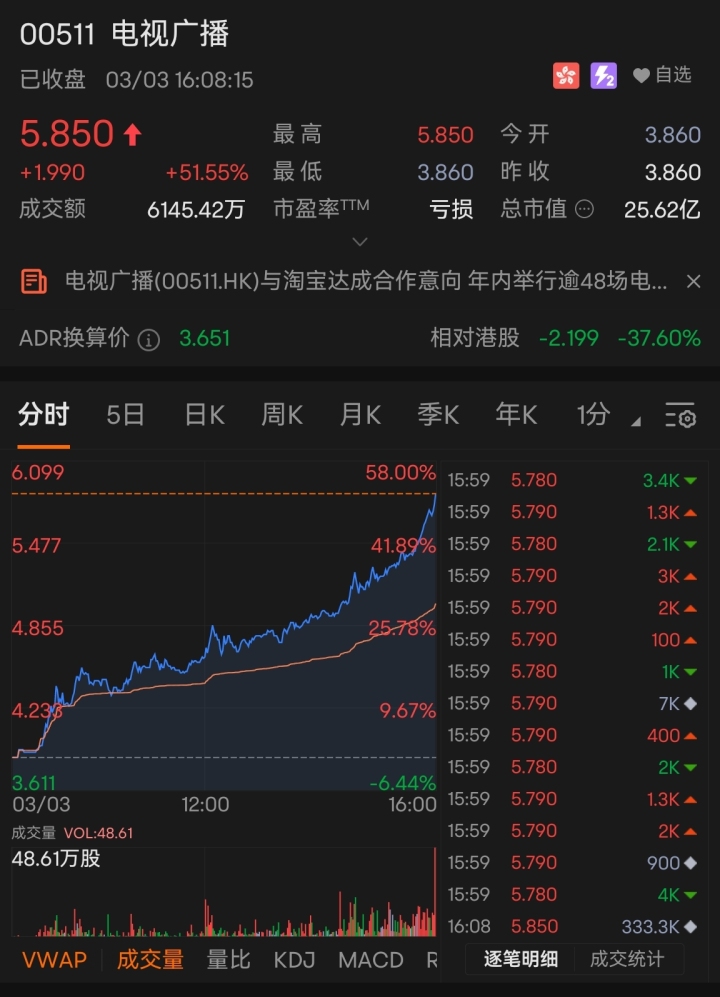Select the 周K chart tab

pos(282,416)
